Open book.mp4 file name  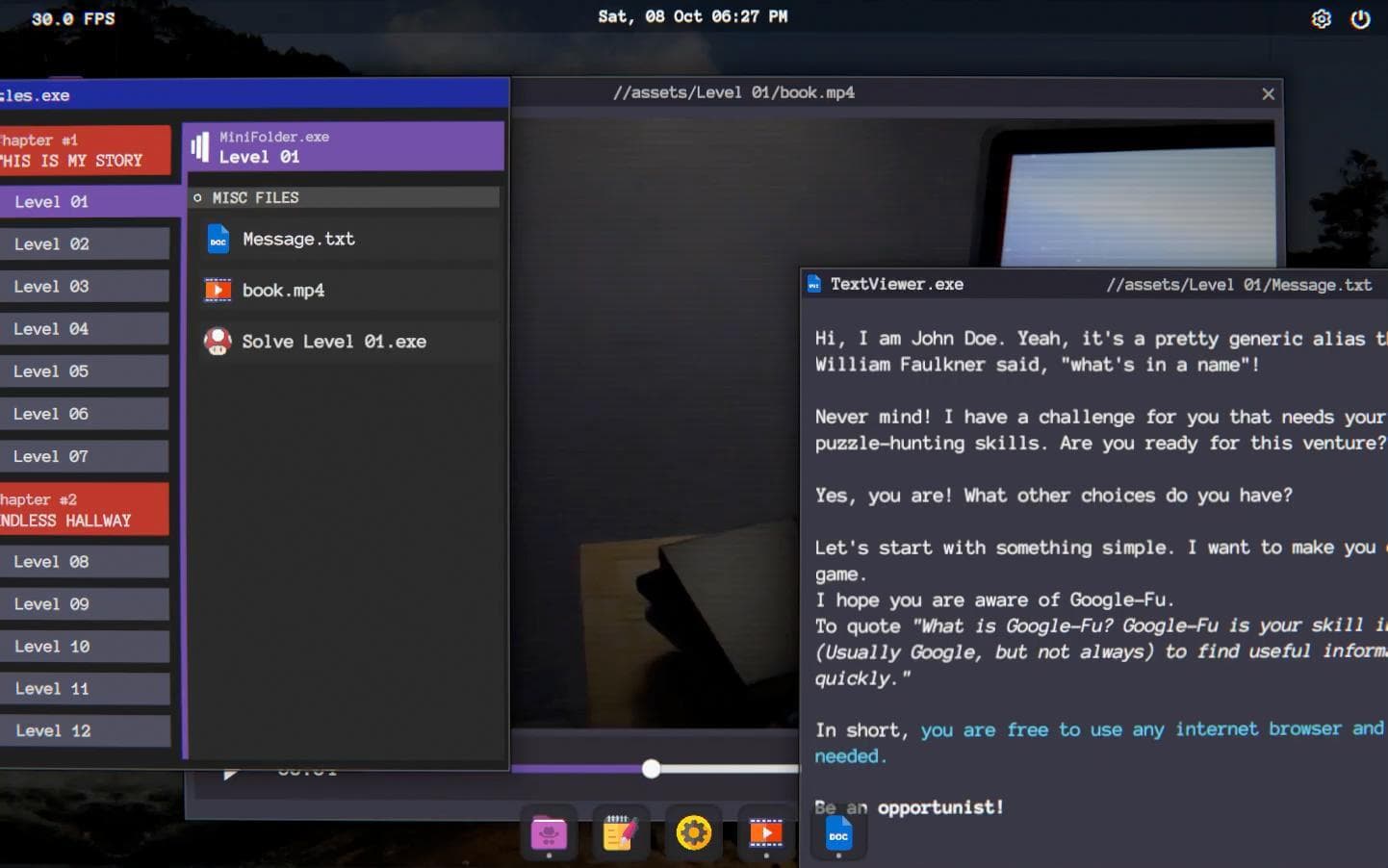(283, 290)
